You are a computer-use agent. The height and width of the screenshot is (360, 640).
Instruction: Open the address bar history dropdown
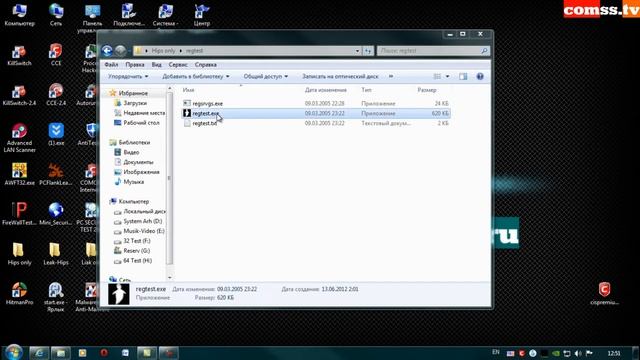tap(357, 51)
